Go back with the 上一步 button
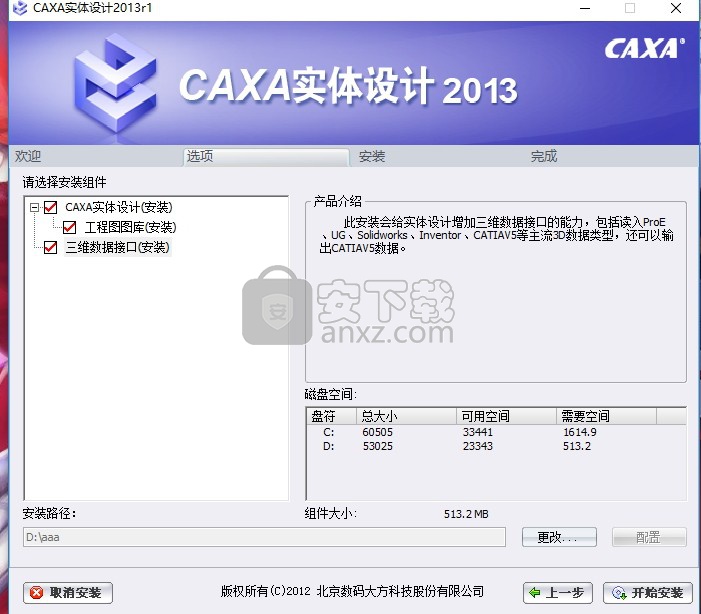Viewport: 701px width, 614px height. coord(557,593)
